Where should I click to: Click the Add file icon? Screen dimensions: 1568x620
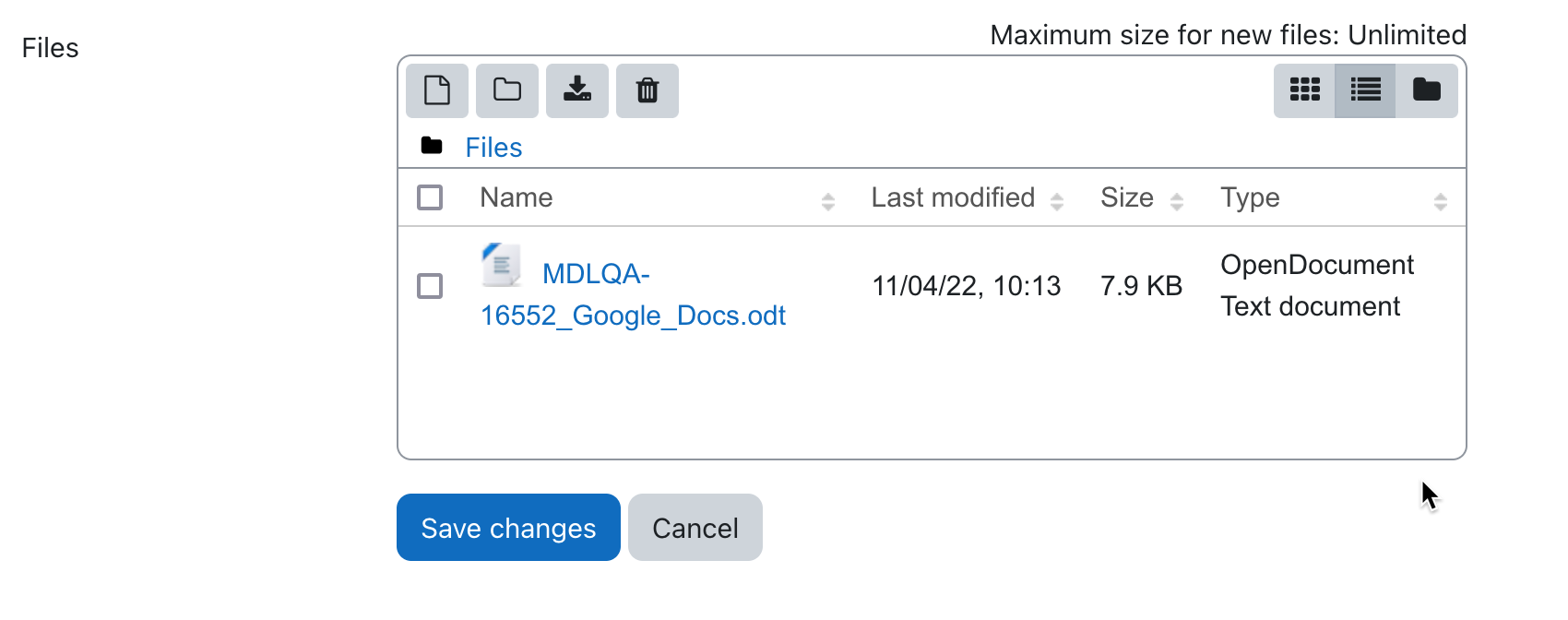coord(437,90)
